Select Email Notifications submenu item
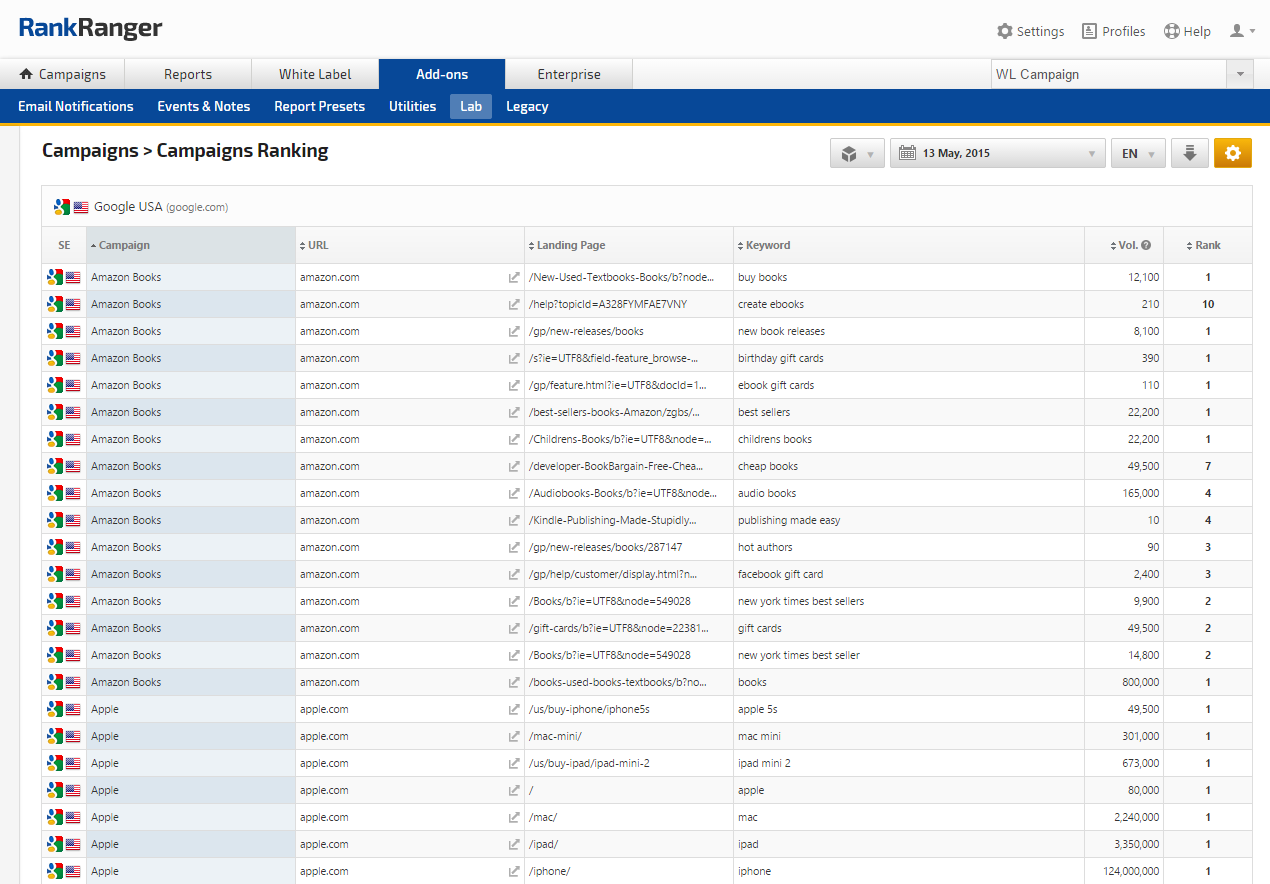This screenshot has width=1270, height=884. tap(76, 106)
